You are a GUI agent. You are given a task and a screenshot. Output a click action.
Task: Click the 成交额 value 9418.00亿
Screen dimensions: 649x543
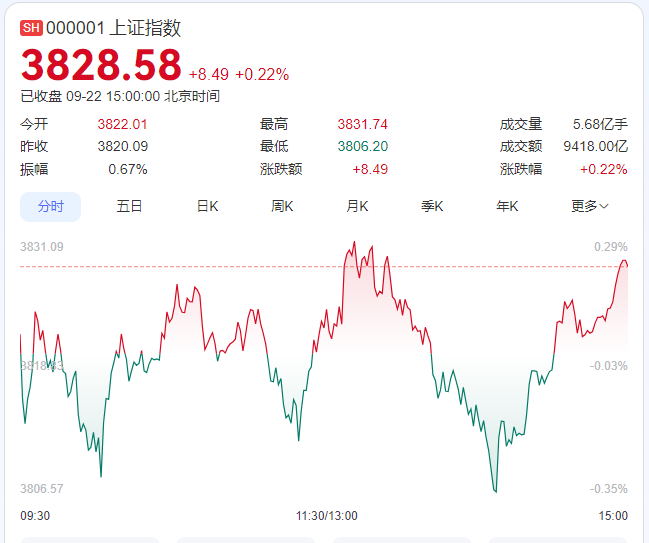pos(595,147)
